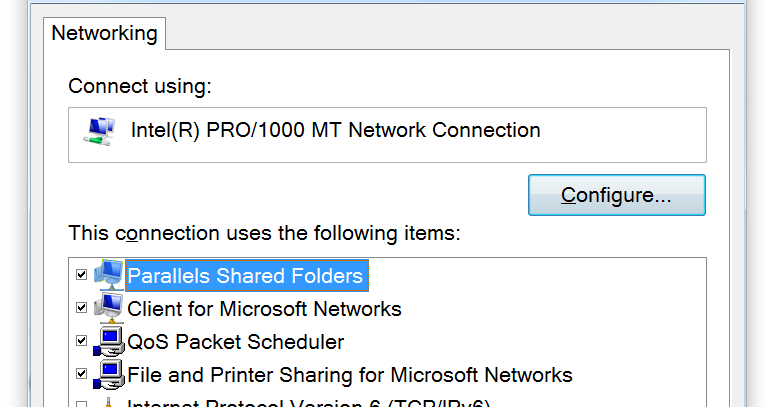
Task: Select Client for Microsoft Networks text label
Action: pyautogui.click(x=264, y=309)
